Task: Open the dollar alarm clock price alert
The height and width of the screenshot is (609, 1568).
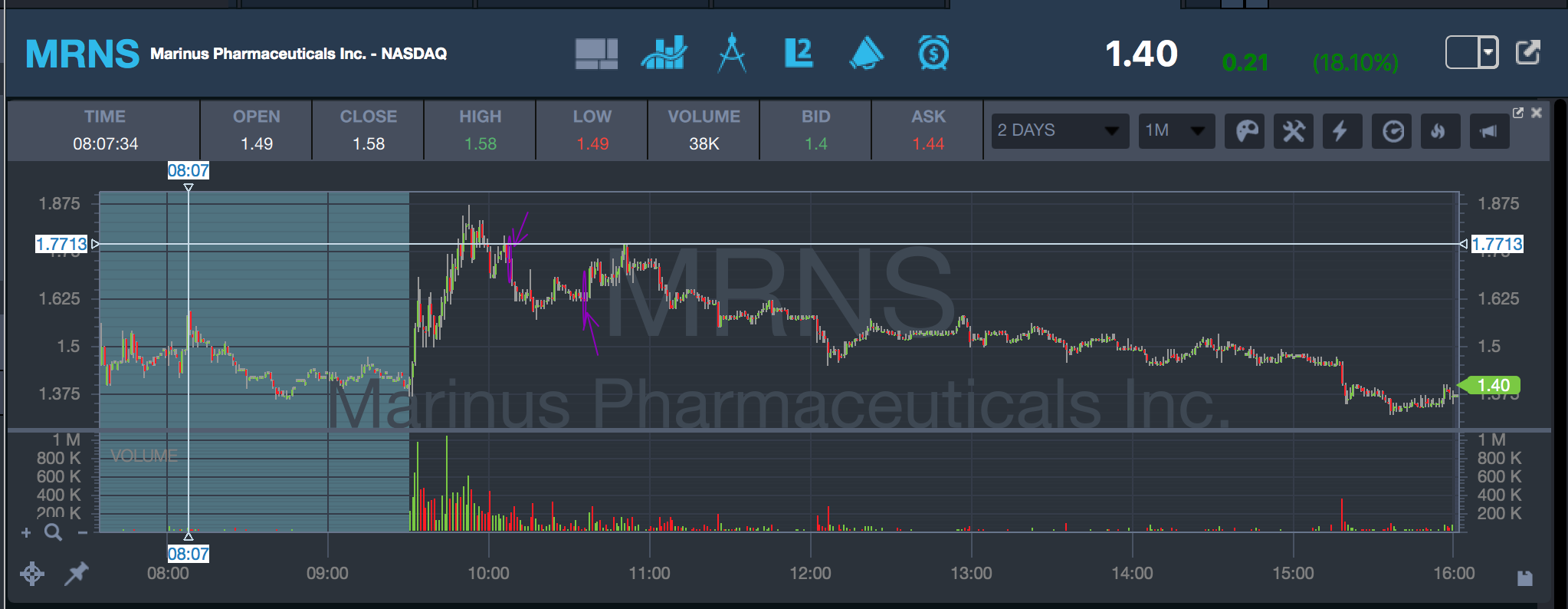Action: pyautogui.click(x=933, y=54)
